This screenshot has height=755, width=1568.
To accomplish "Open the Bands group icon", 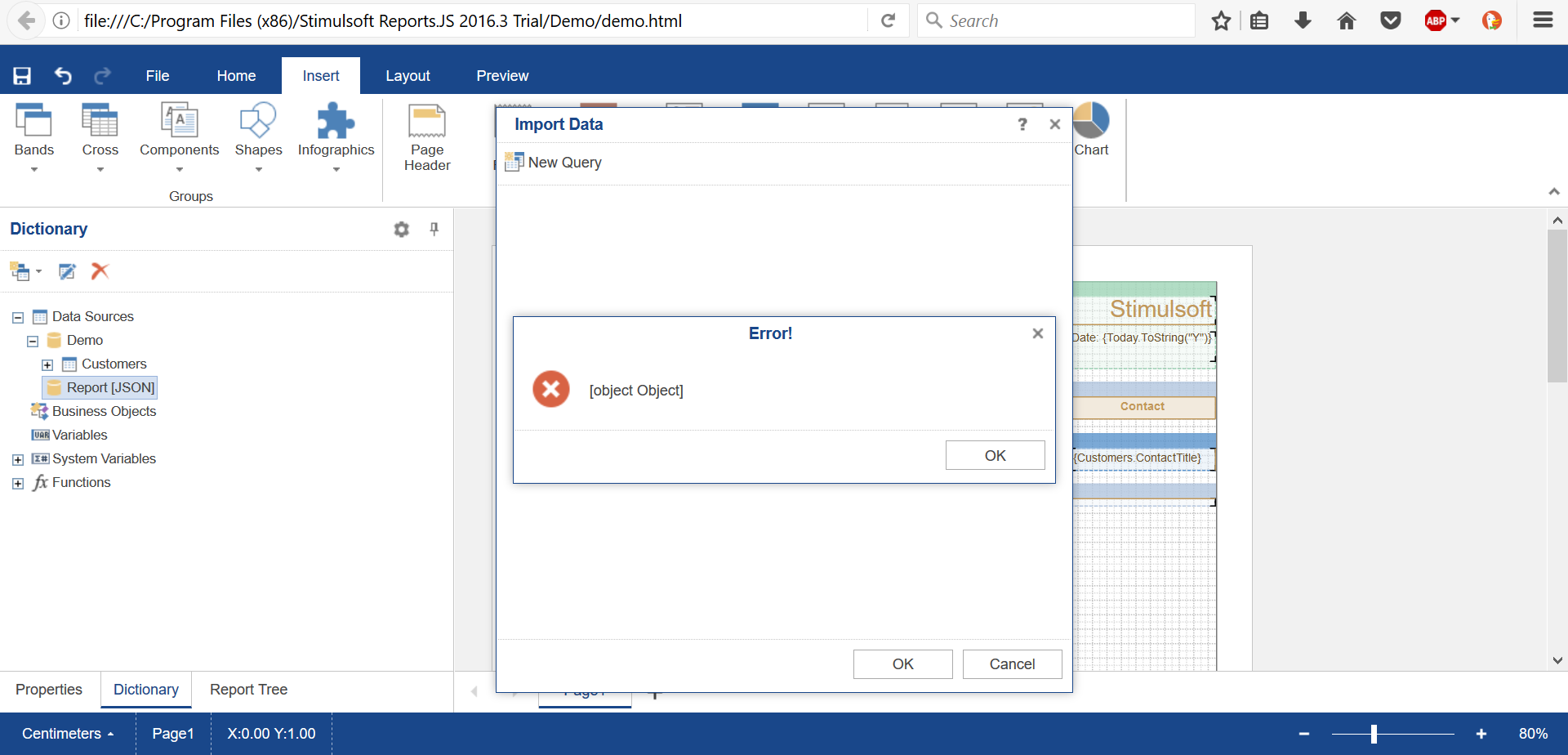I will point(34,120).
